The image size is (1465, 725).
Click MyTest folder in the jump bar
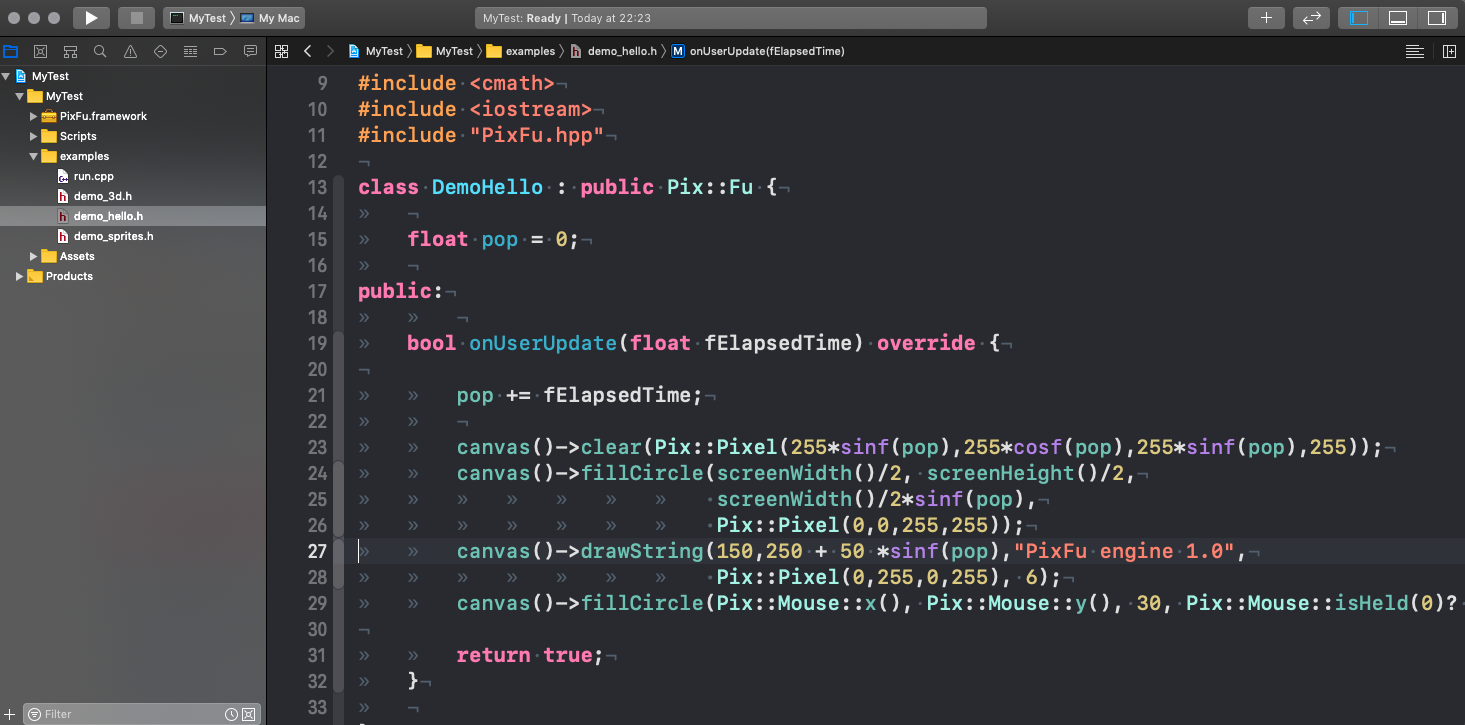(445, 51)
